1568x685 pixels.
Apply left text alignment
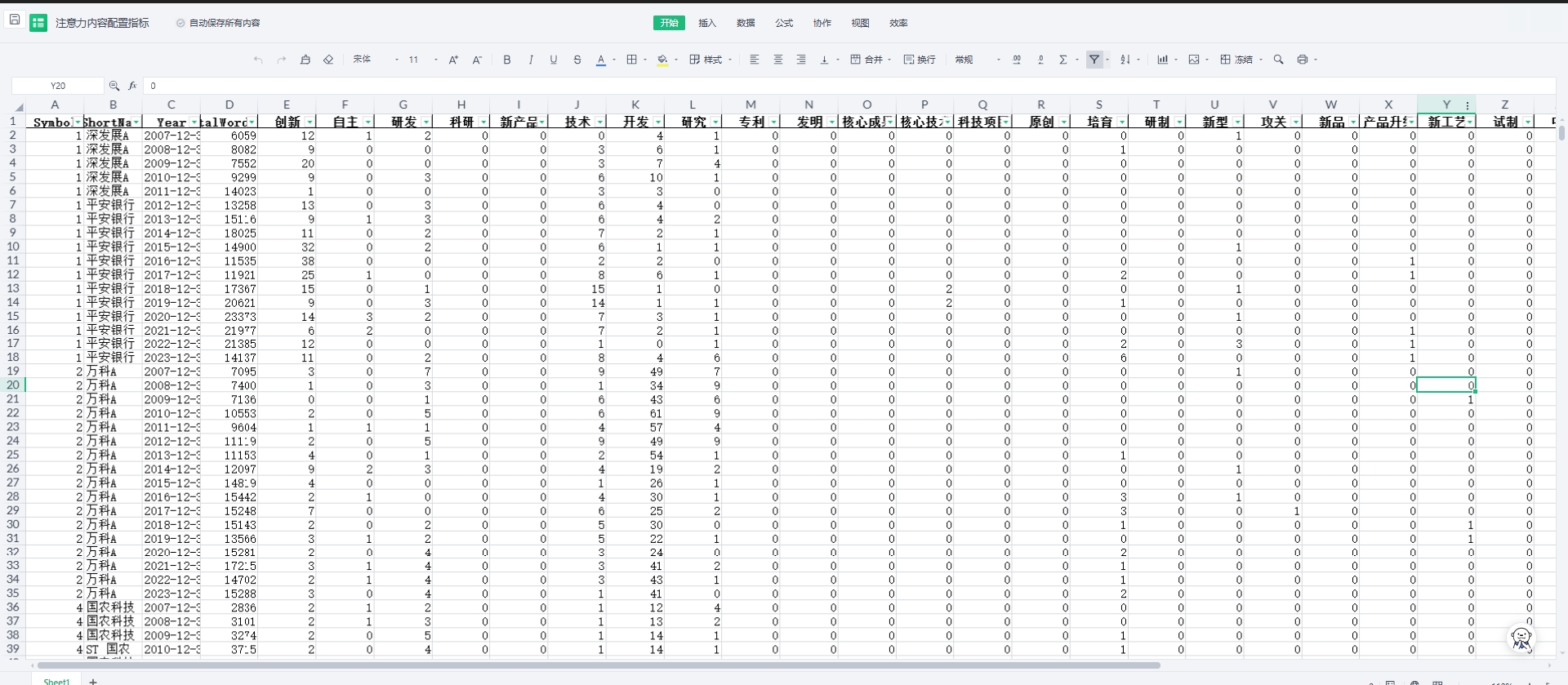[755, 60]
